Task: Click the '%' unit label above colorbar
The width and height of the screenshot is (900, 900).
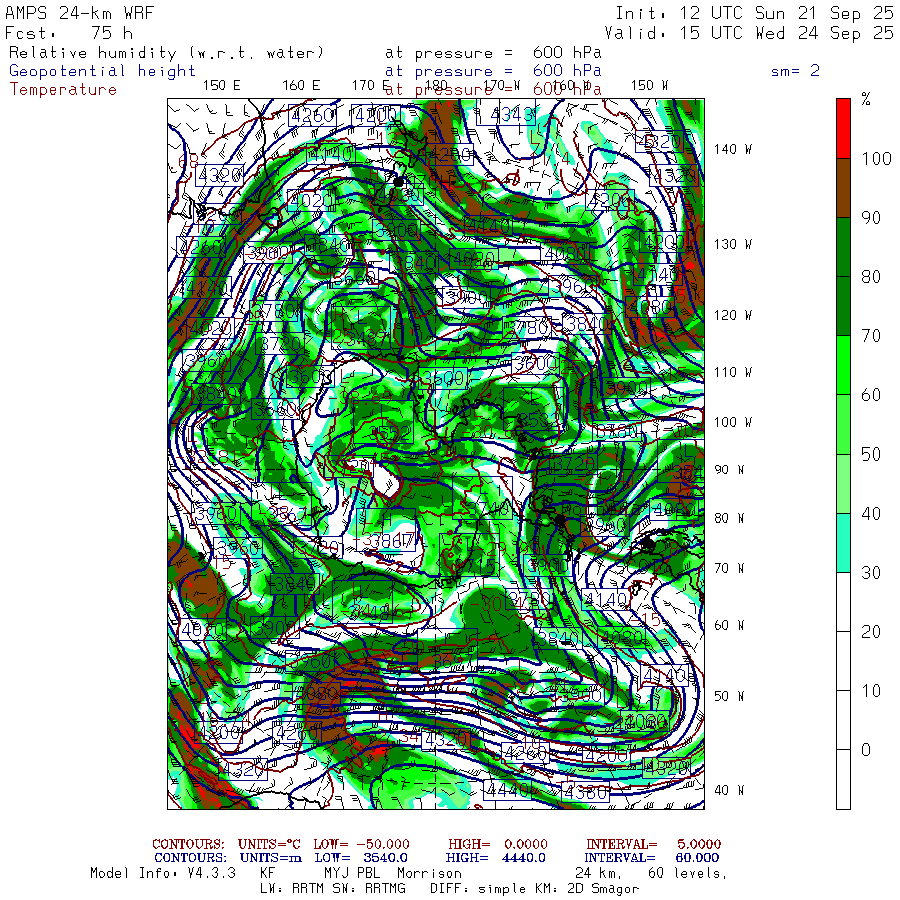Action: [x=866, y=100]
